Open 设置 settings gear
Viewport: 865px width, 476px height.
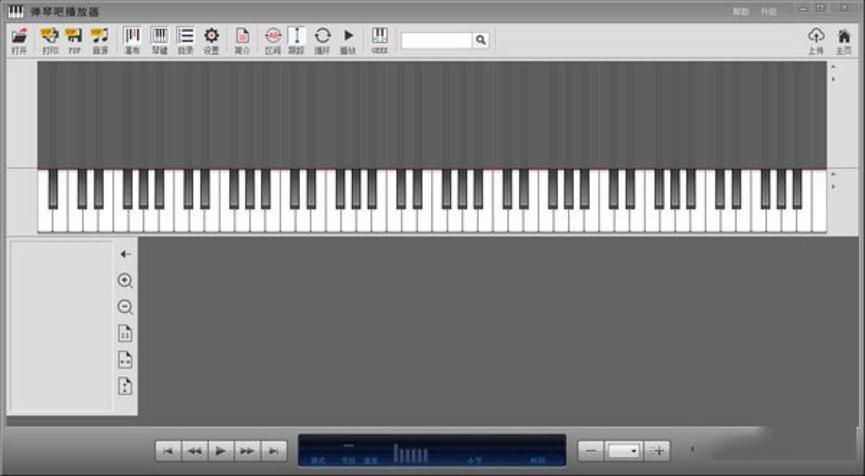click(211, 41)
